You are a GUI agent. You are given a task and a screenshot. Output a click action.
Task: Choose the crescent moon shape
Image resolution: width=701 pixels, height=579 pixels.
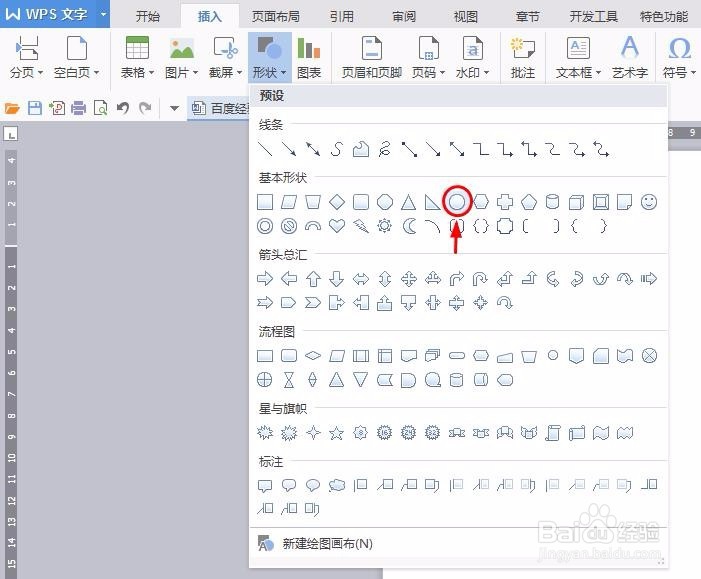point(408,226)
